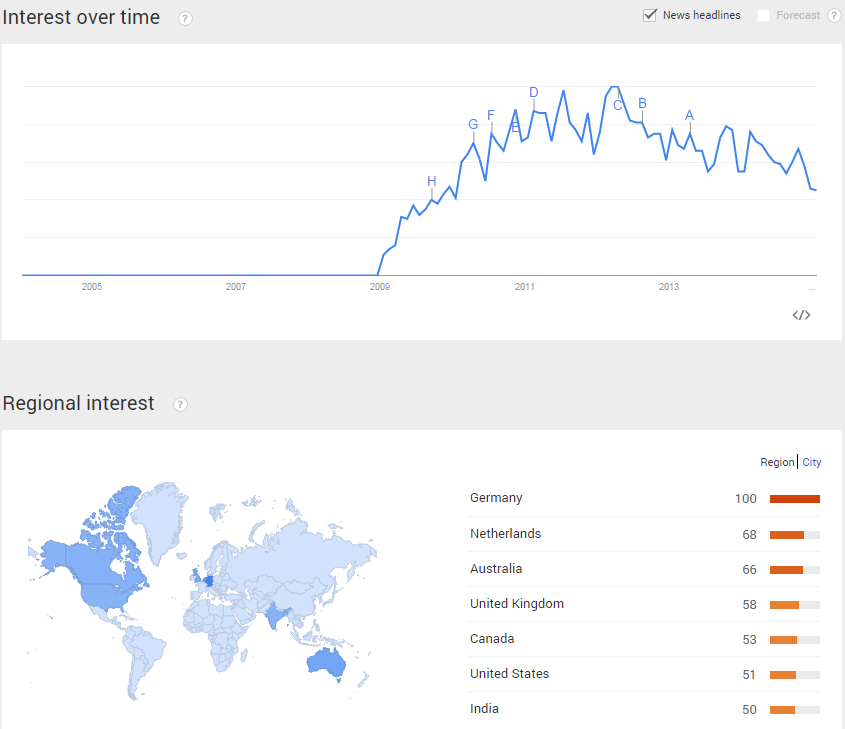Open help icon beside Regional interest
The height and width of the screenshot is (729, 845).
(180, 404)
